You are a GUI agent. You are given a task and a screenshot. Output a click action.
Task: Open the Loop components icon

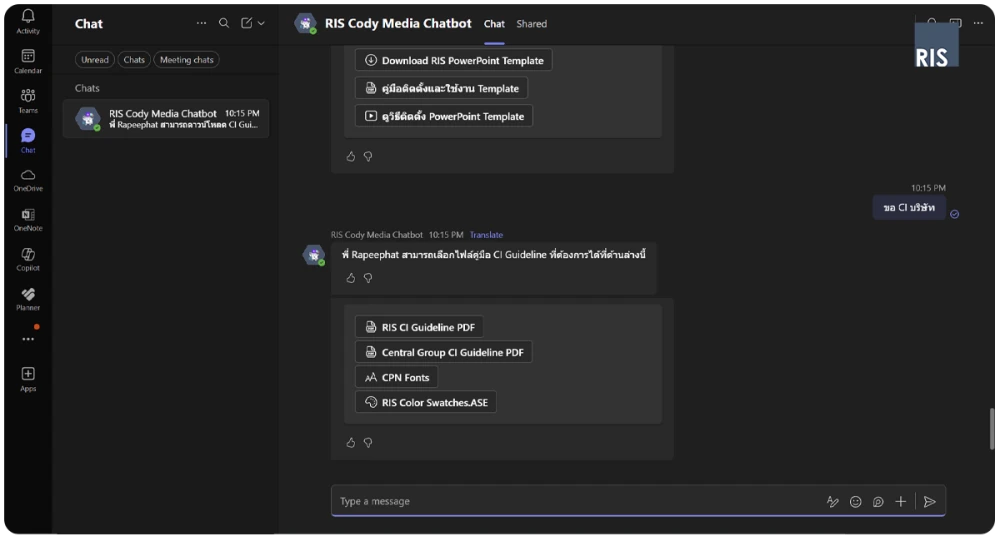(878, 501)
